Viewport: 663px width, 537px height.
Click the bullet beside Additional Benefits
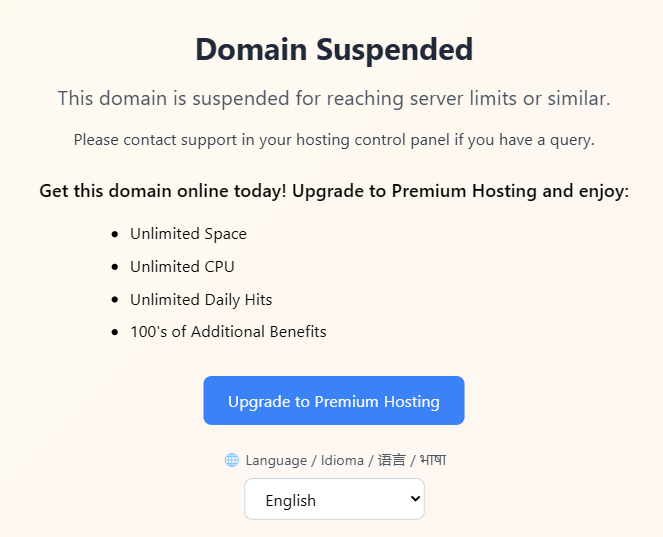coord(115,332)
